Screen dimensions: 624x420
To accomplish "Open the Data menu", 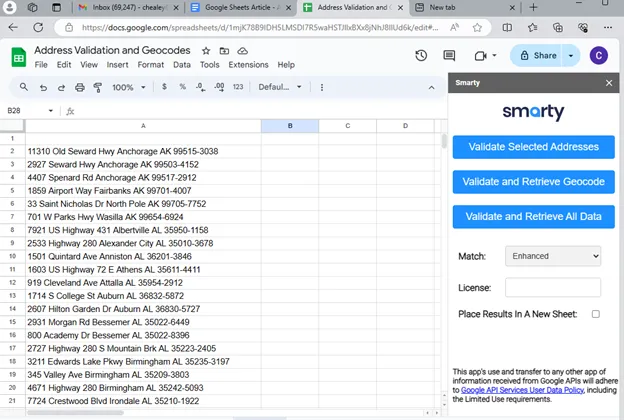I will click(181, 65).
